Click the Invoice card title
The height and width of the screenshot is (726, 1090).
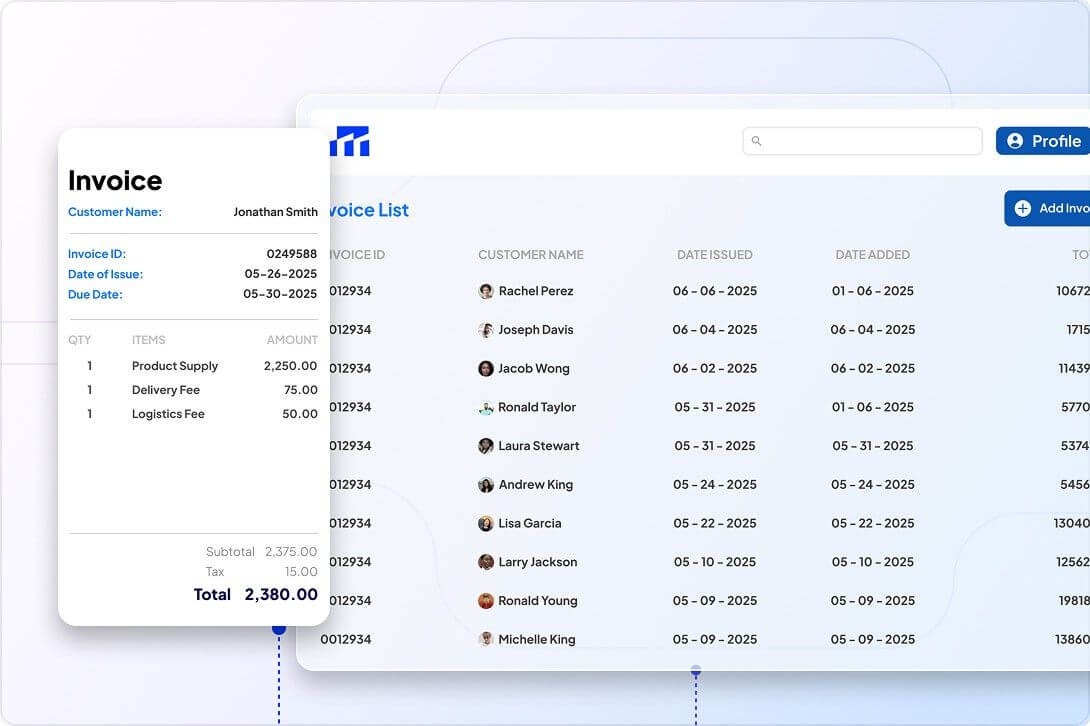coord(115,181)
